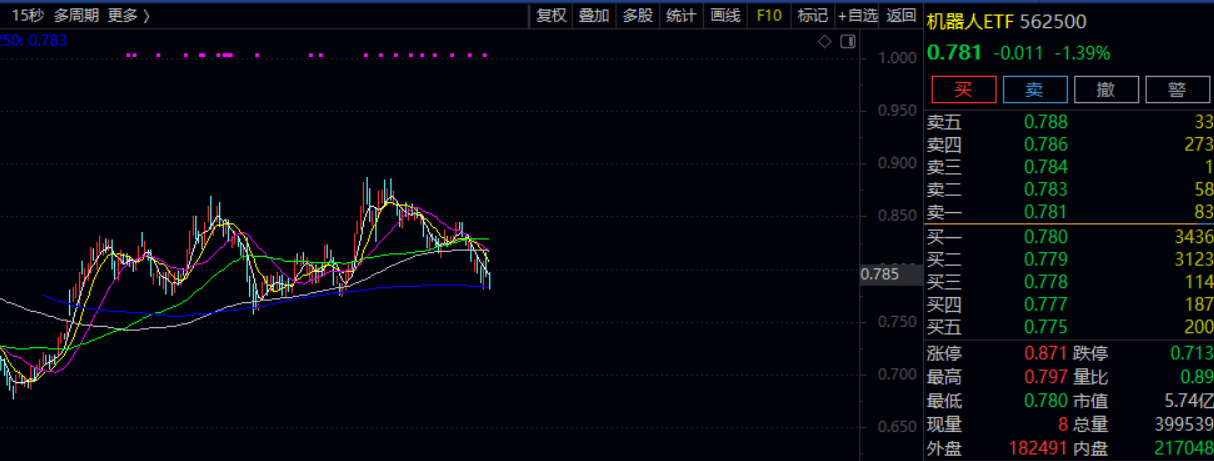Open the 警 (alert) button
Viewport: 1214px width, 461px height.
(x=1177, y=89)
